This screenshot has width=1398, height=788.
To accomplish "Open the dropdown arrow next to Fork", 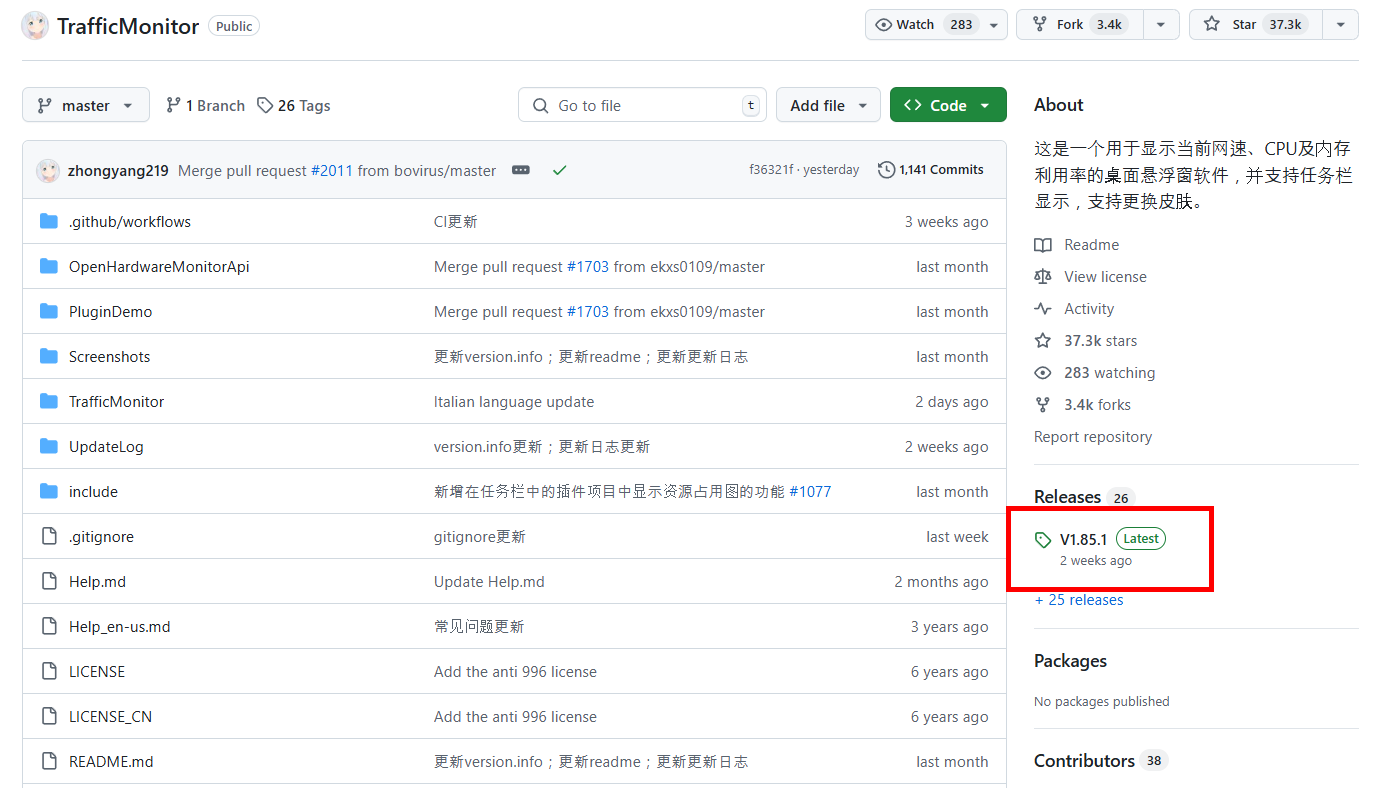I will (1161, 25).
